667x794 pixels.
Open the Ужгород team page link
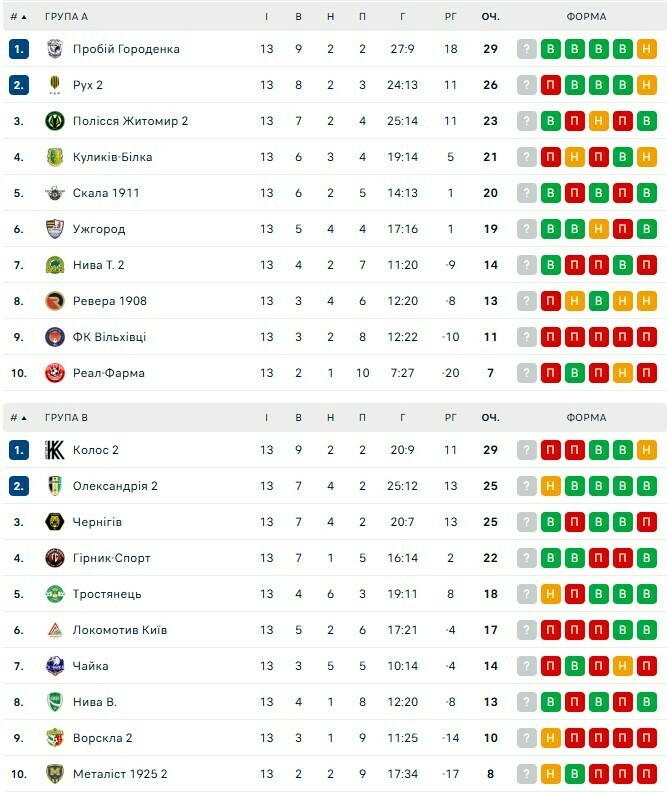[99, 229]
